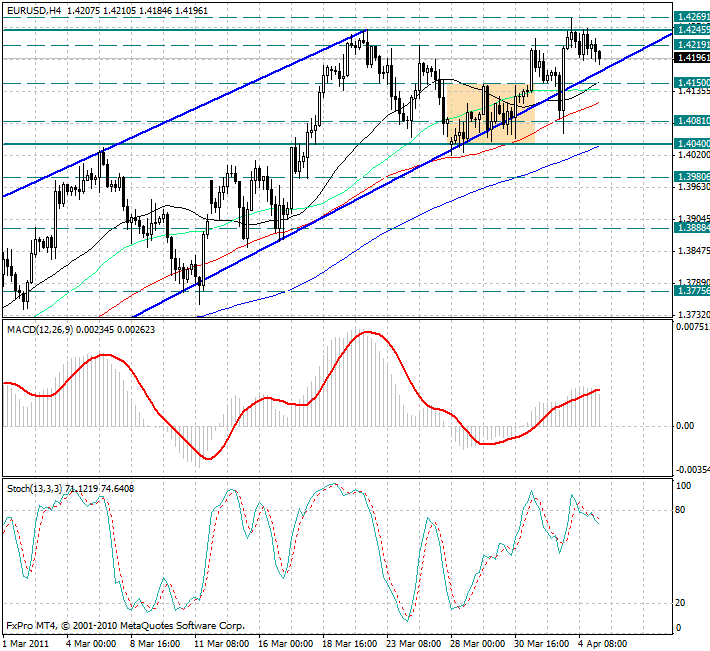This screenshot has width=710, height=651.
Task: Select the 1.4081 price level label
Action: (x=692, y=121)
